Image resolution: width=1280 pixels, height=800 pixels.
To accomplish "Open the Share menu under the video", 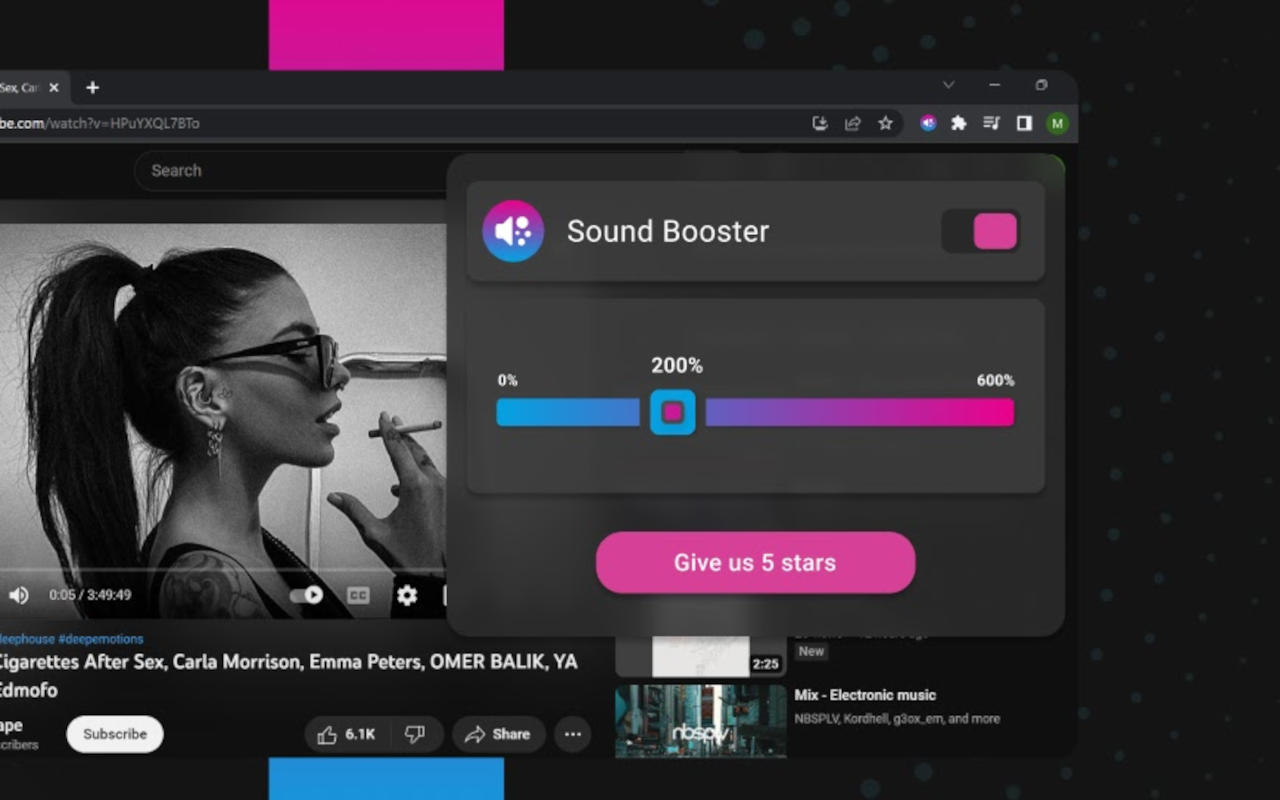I will point(498,734).
